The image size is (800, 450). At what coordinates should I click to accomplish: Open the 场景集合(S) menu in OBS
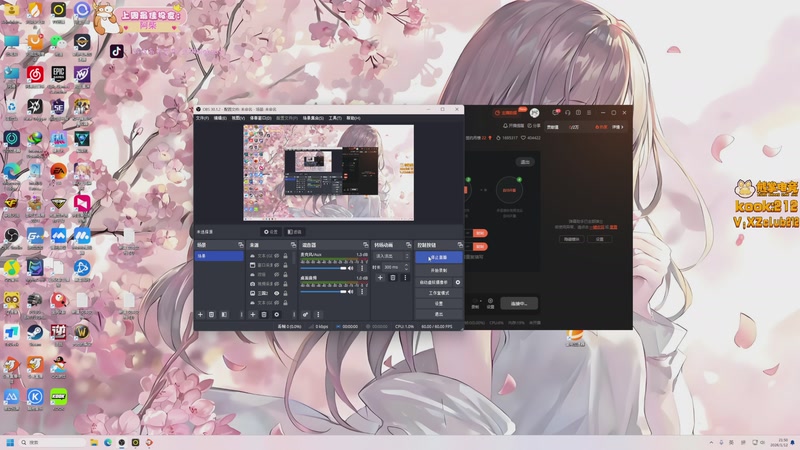click(313, 118)
